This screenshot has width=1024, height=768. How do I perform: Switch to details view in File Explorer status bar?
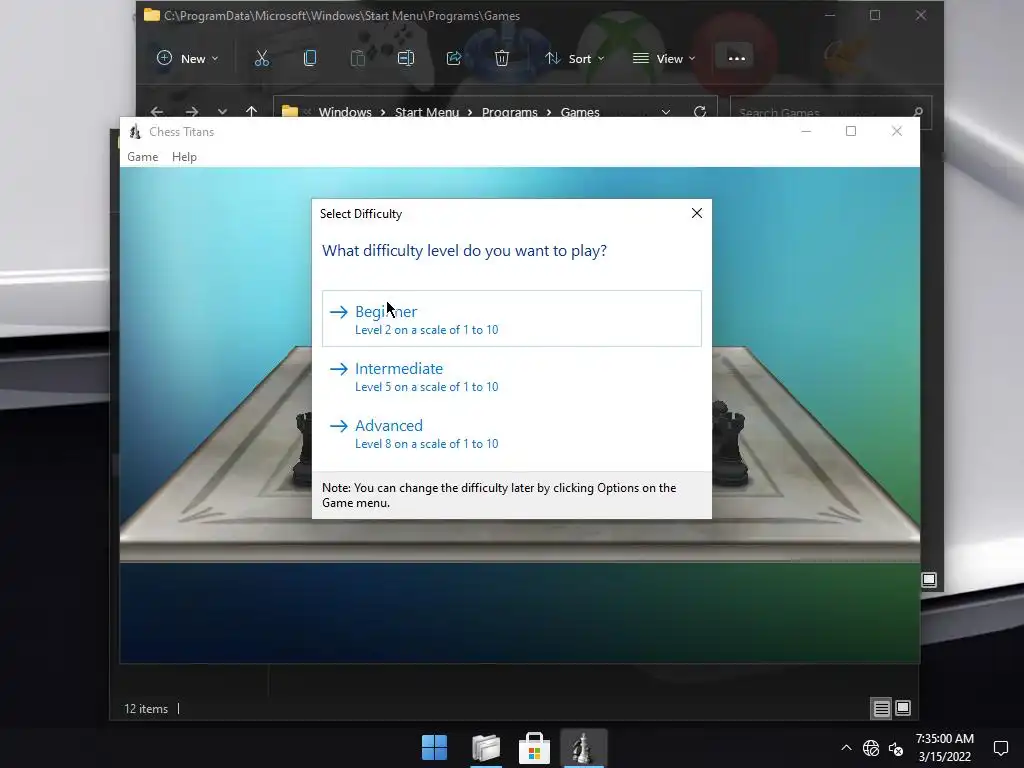tap(882, 708)
